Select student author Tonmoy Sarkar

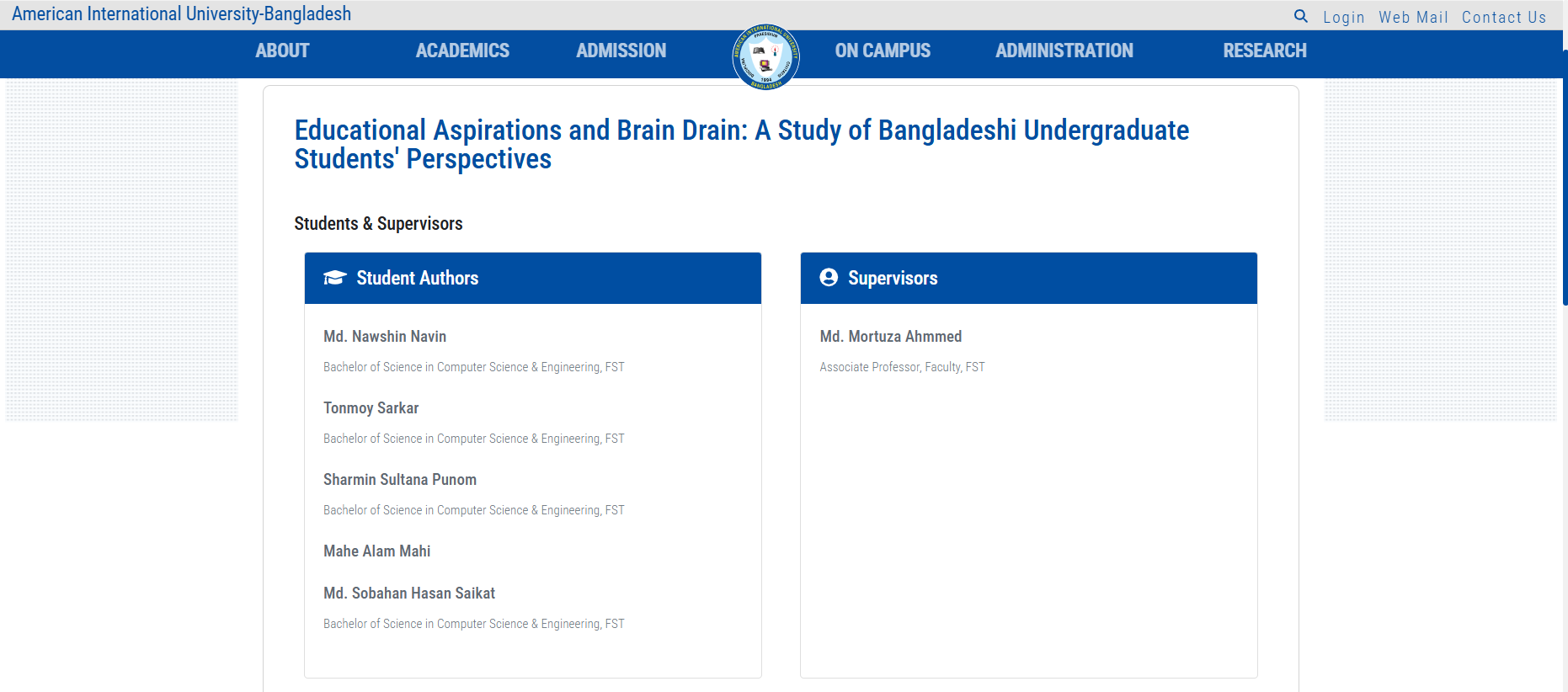(371, 407)
